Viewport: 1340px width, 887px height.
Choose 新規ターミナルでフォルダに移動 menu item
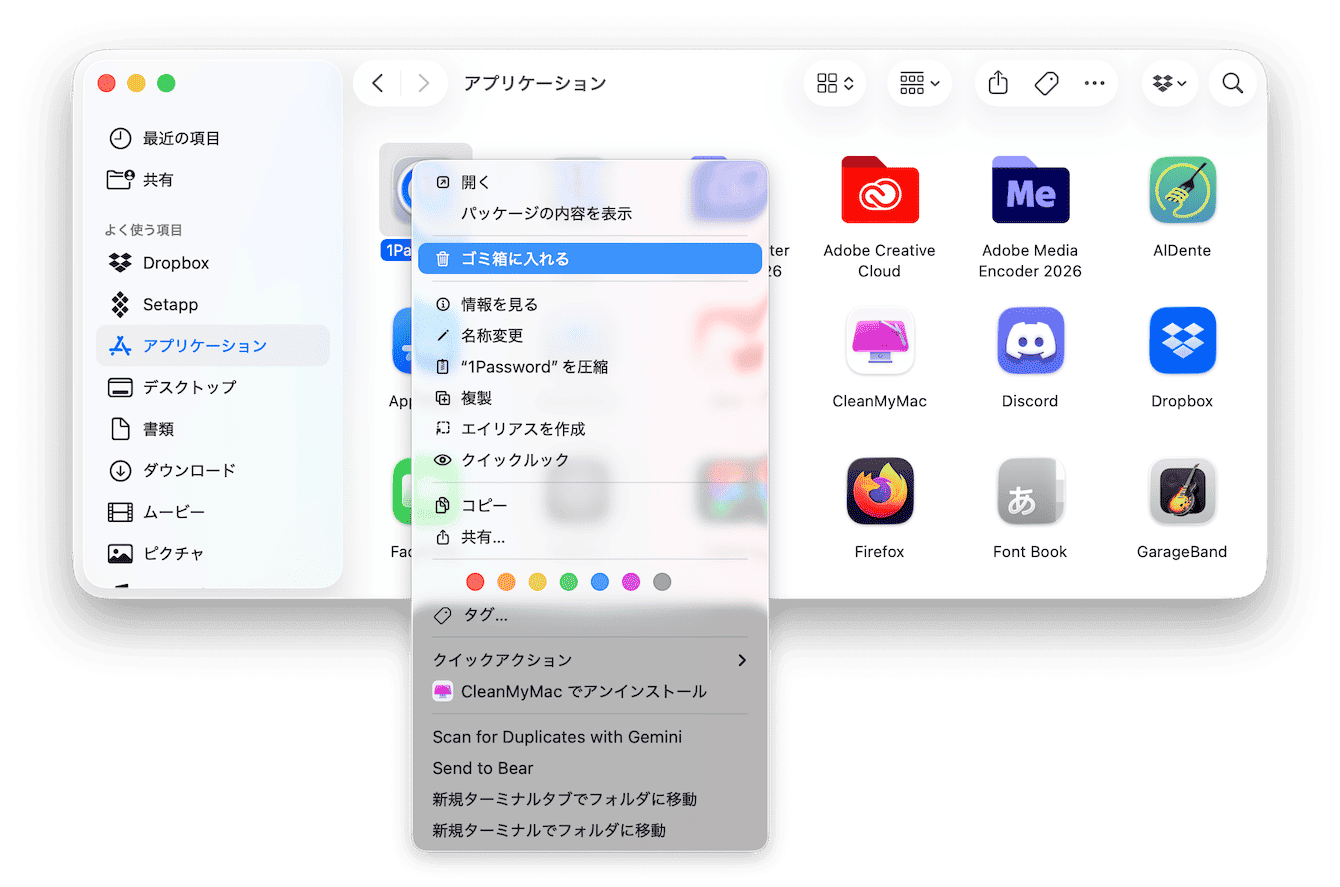point(590,830)
